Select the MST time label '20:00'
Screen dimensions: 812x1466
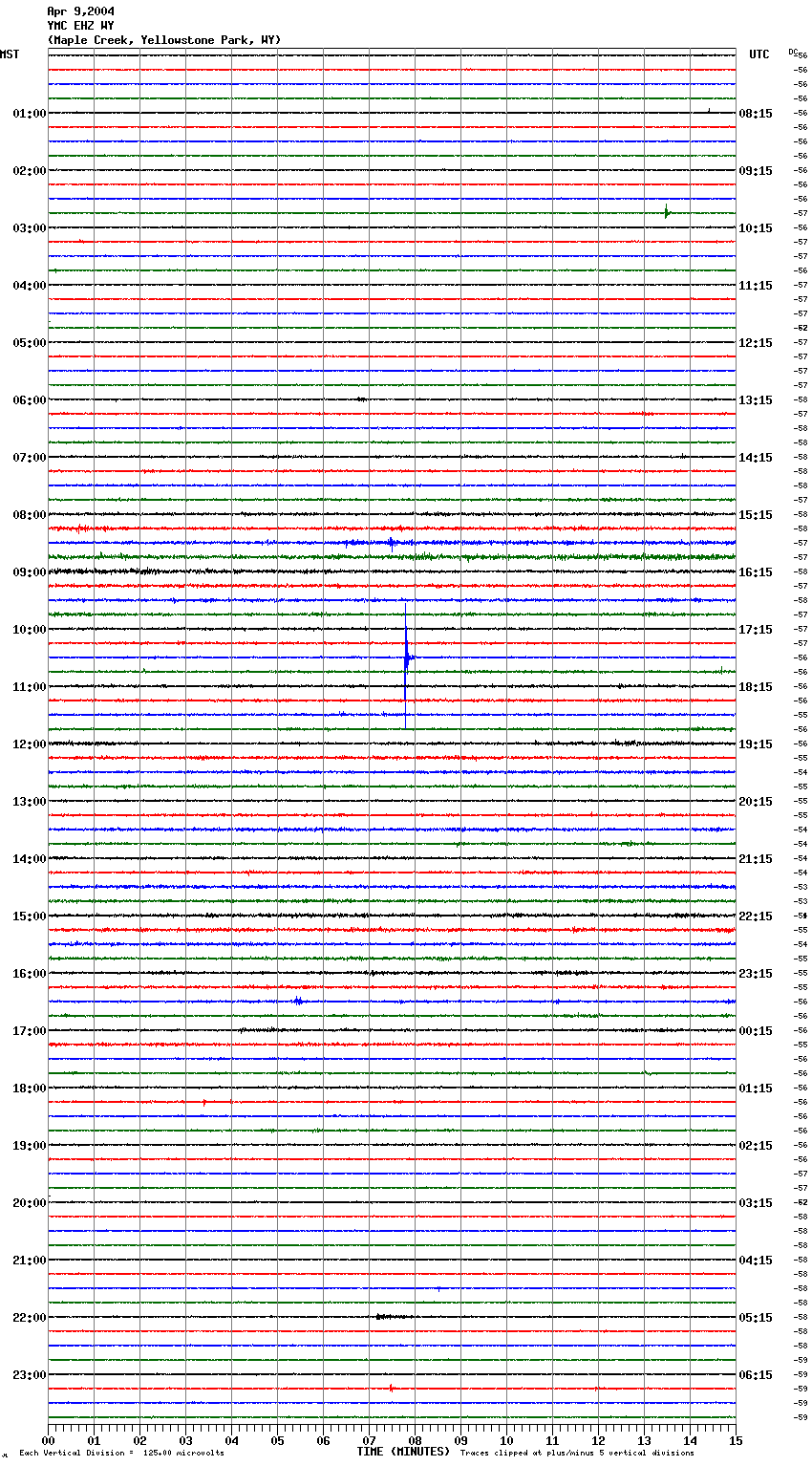(x=30, y=1203)
